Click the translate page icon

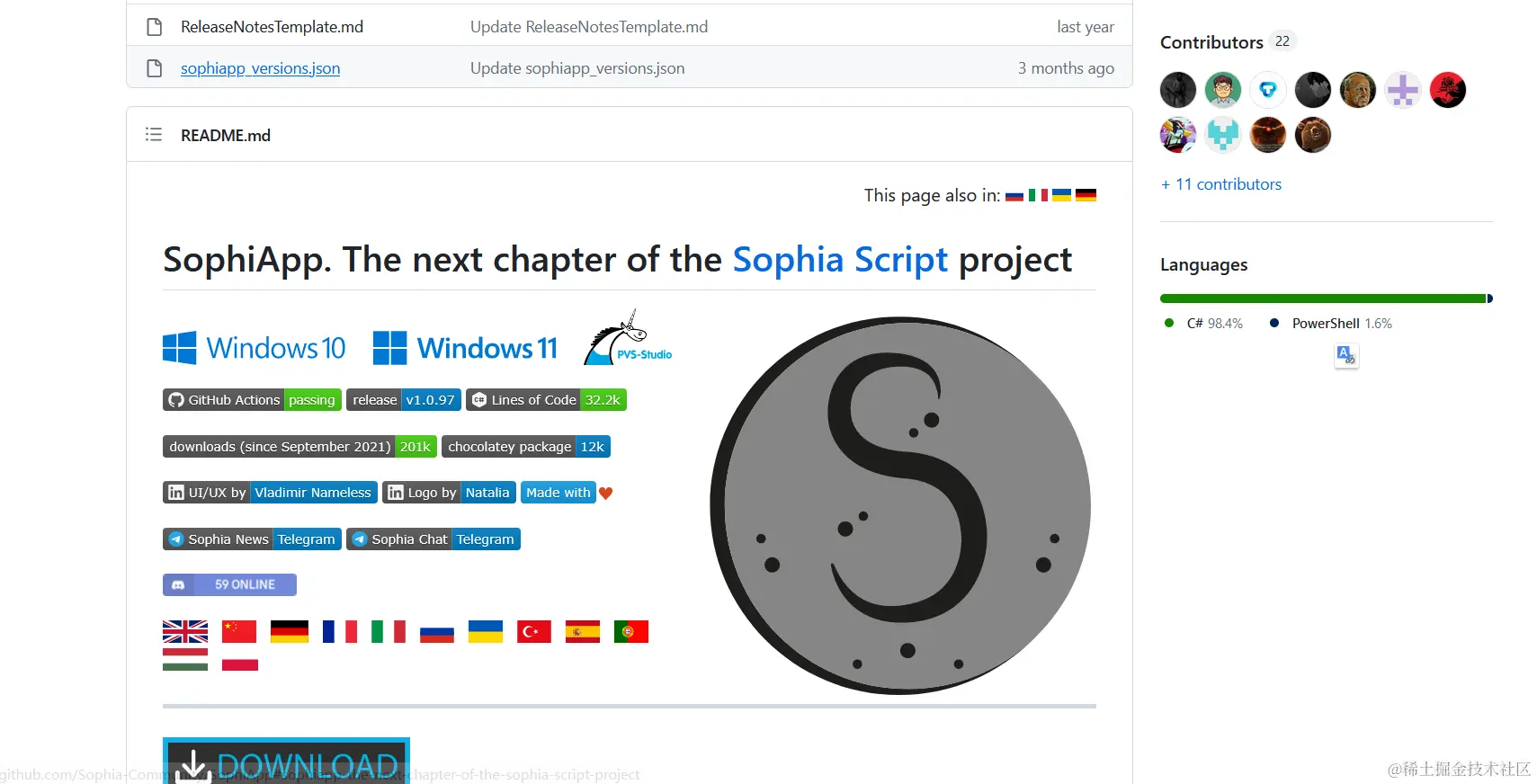[x=1346, y=356]
